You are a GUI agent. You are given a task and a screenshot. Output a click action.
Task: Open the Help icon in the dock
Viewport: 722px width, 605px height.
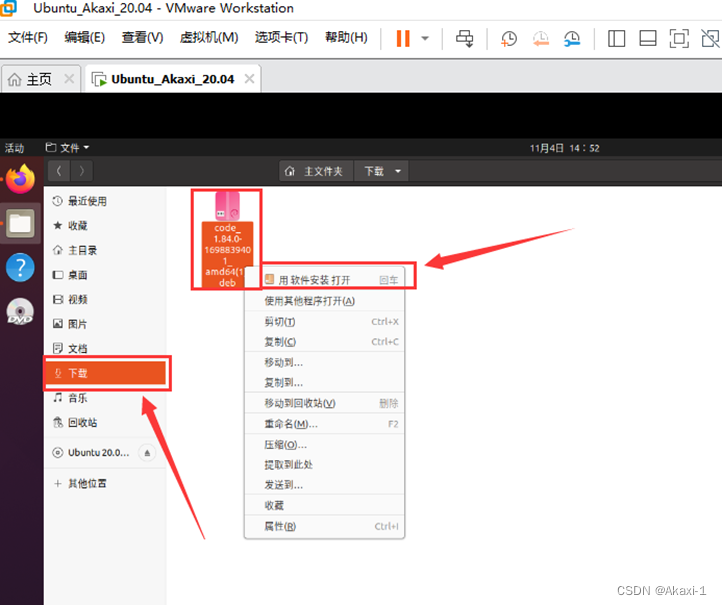coord(20,267)
